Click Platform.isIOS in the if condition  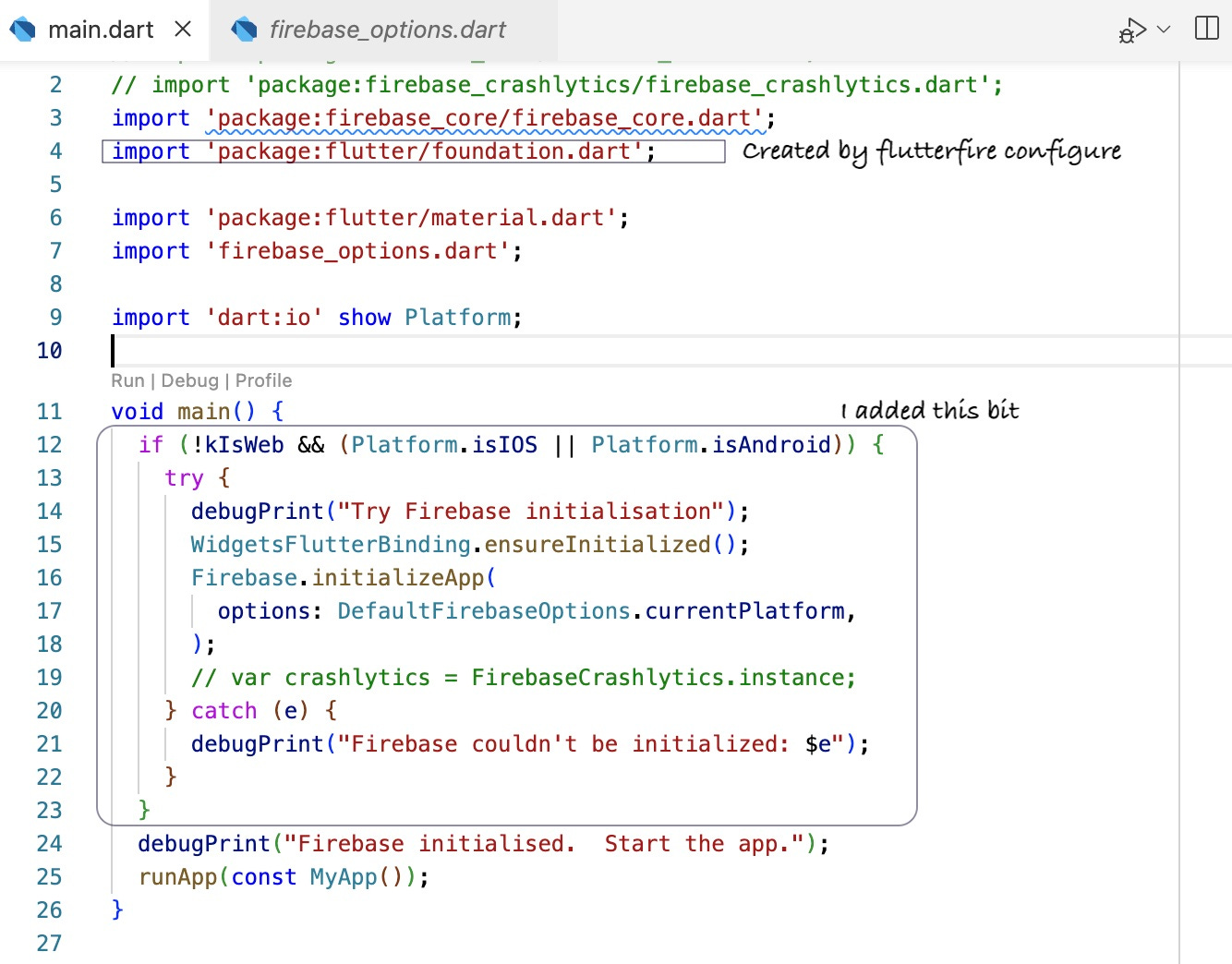[444, 445]
